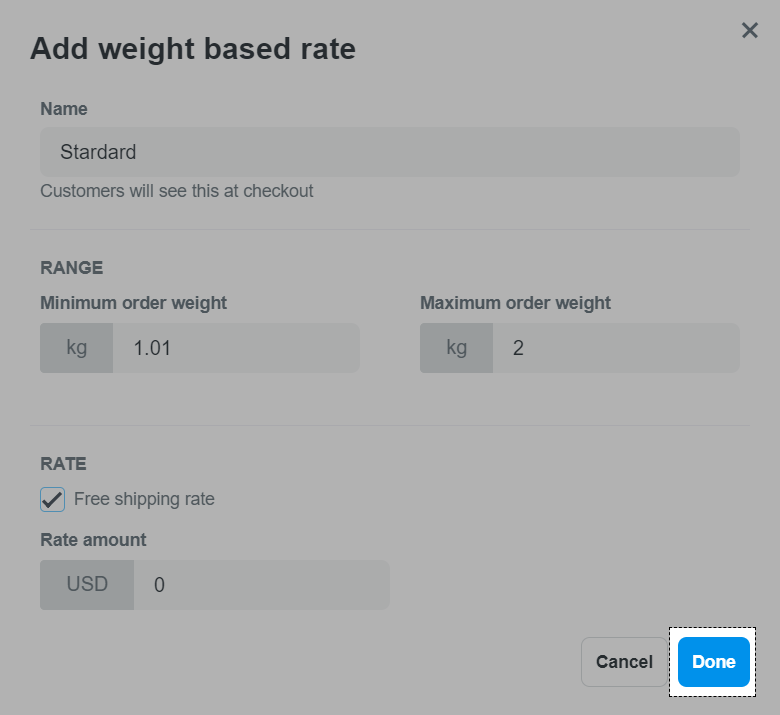780x715 pixels.
Task: Click the Add weight based rate title
Action: point(193,48)
